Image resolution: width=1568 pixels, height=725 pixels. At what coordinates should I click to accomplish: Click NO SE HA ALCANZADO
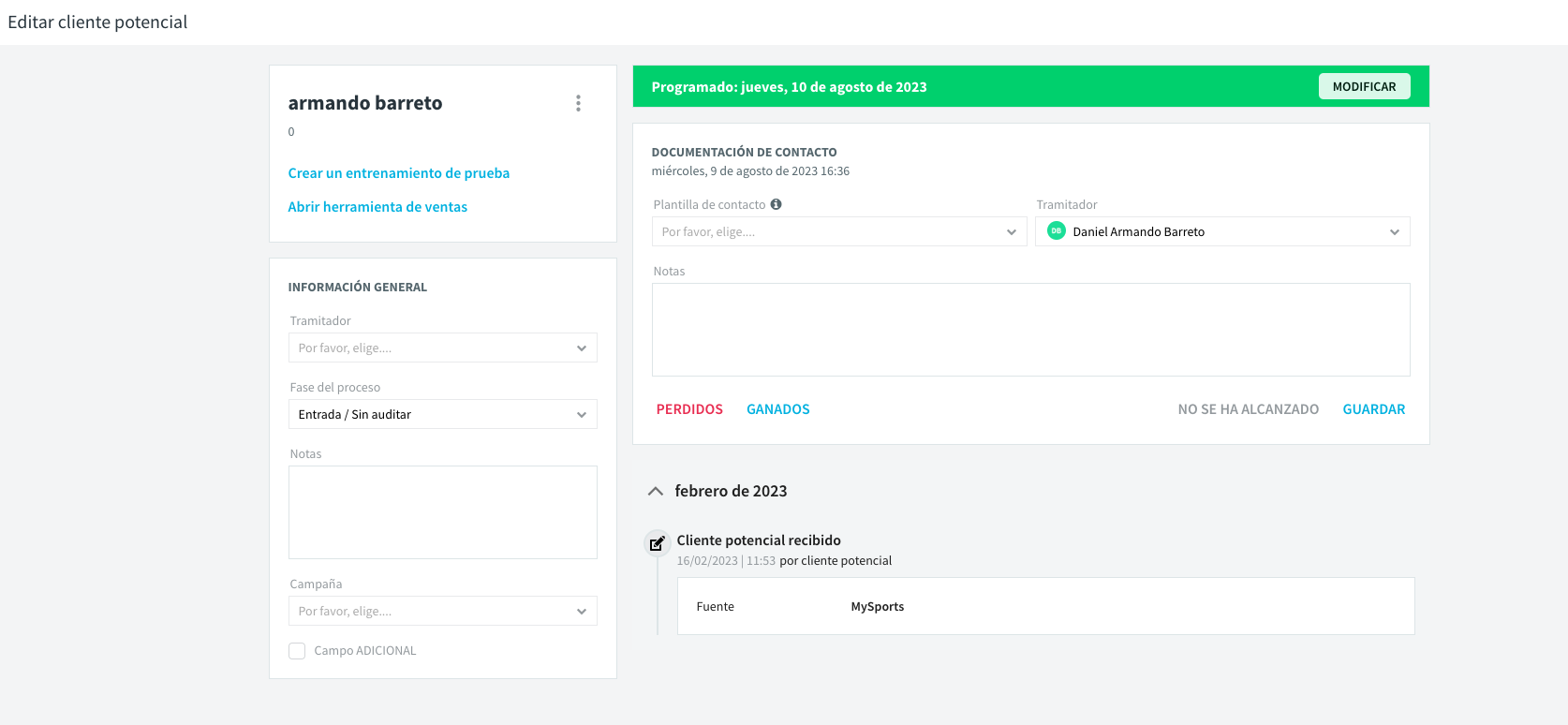point(1248,409)
